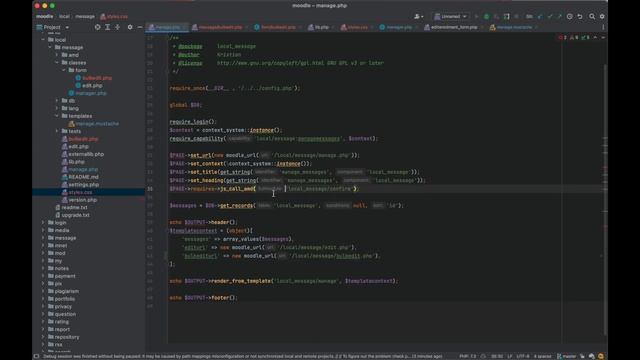Image resolution: width=640 pixels, height=360 pixels.
Task: Click the 4 spaces indent setting
Action: point(542,356)
